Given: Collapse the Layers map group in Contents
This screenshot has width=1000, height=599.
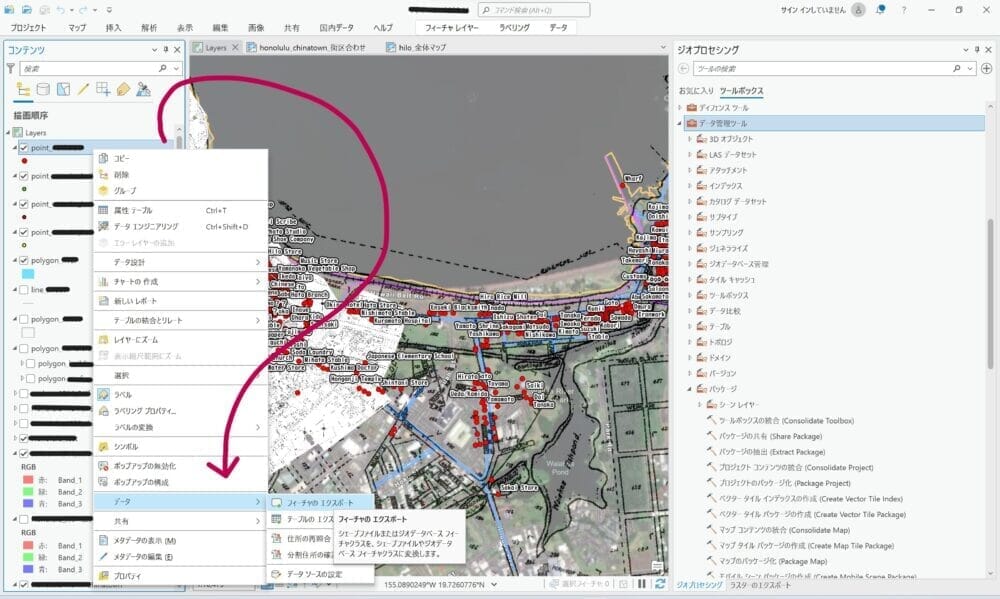Looking at the screenshot, I should tap(8, 133).
